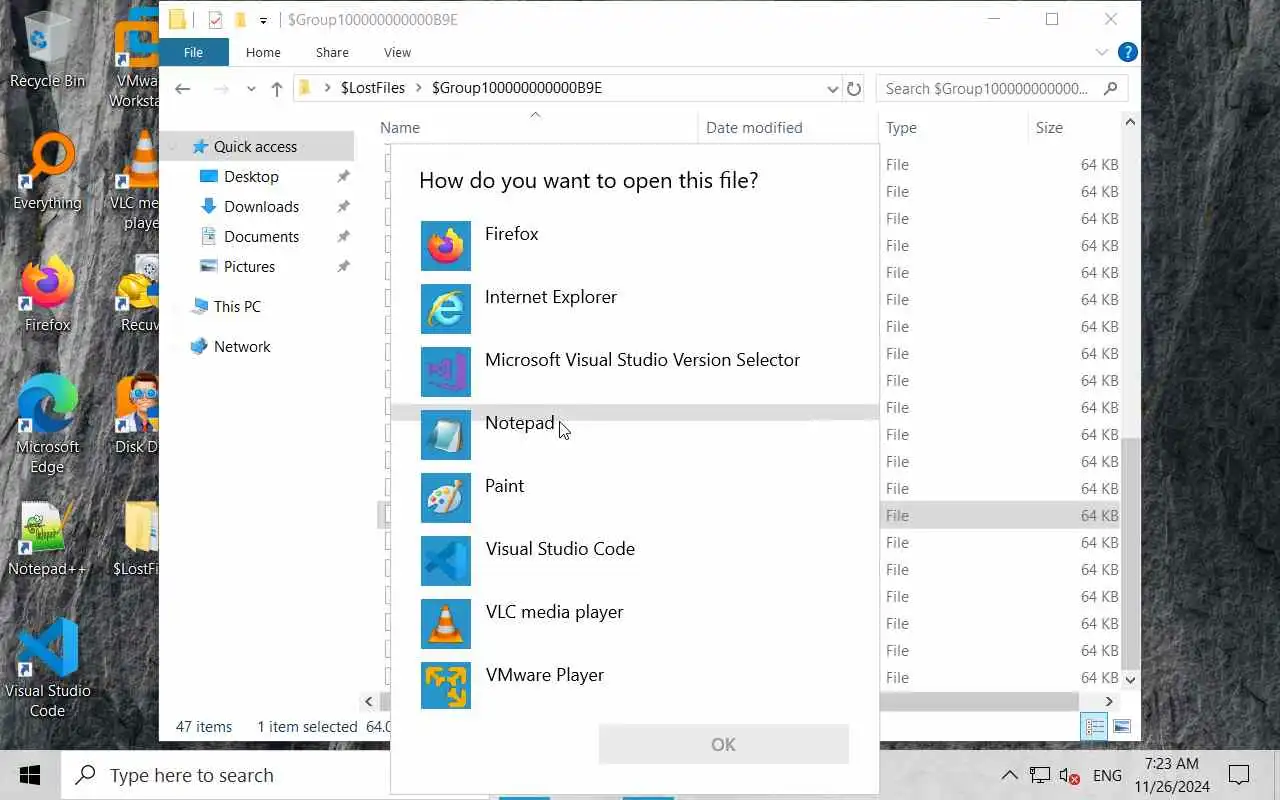Sort by the Size column header
This screenshot has height=800, width=1280.
tap(1073, 127)
